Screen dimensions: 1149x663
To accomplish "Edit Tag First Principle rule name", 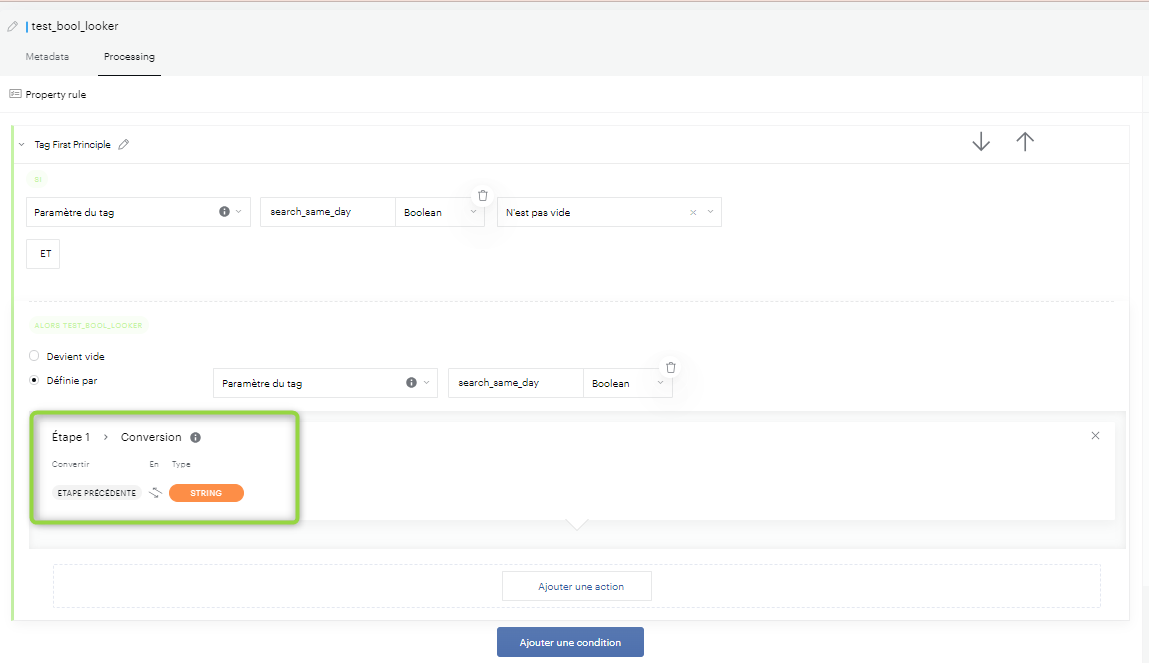I will 124,145.
